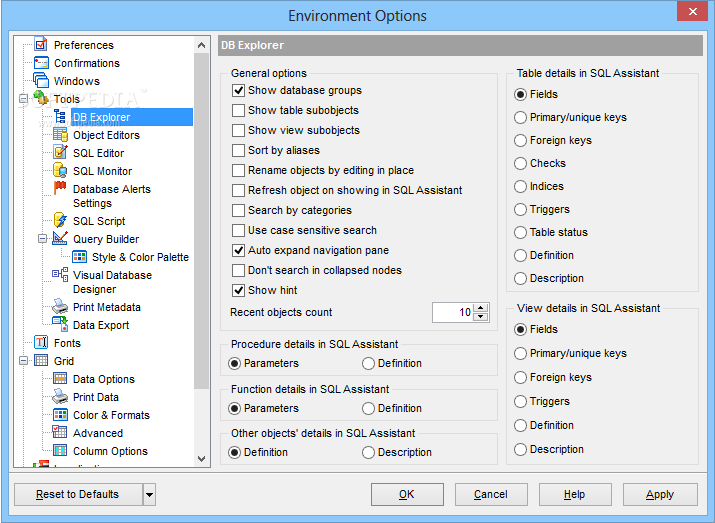Select Column Options in the tree
The image size is (715, 523).
point(110,451)
